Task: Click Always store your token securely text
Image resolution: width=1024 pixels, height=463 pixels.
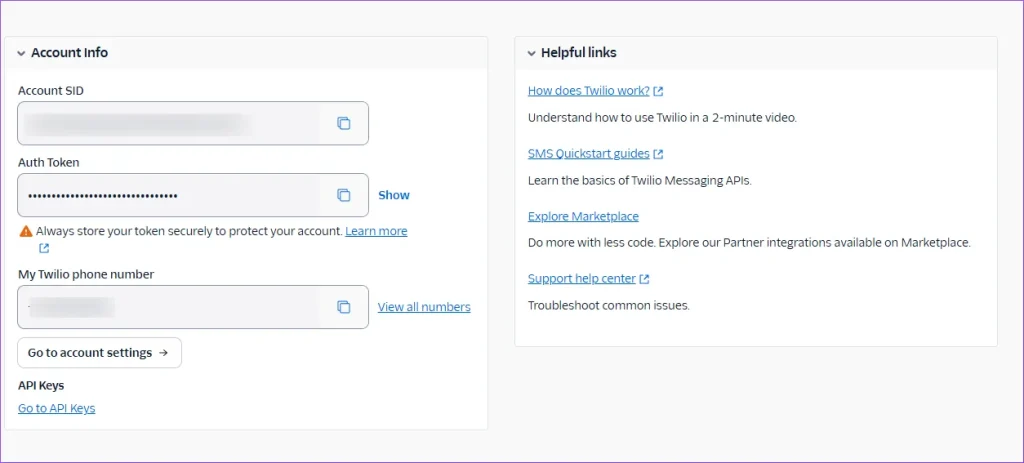Action: coord(189,231)
